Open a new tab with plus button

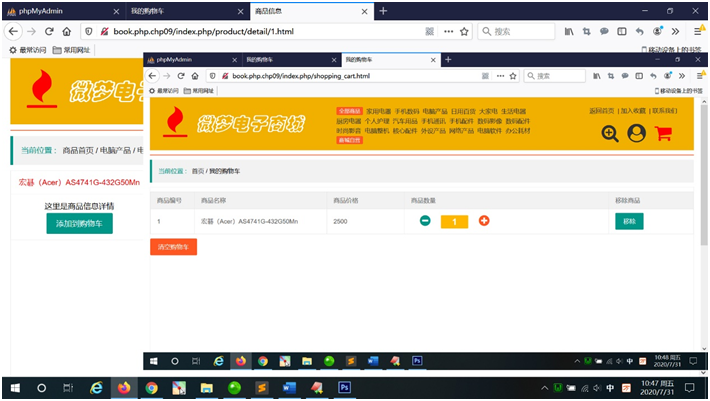tap(383, 11)
